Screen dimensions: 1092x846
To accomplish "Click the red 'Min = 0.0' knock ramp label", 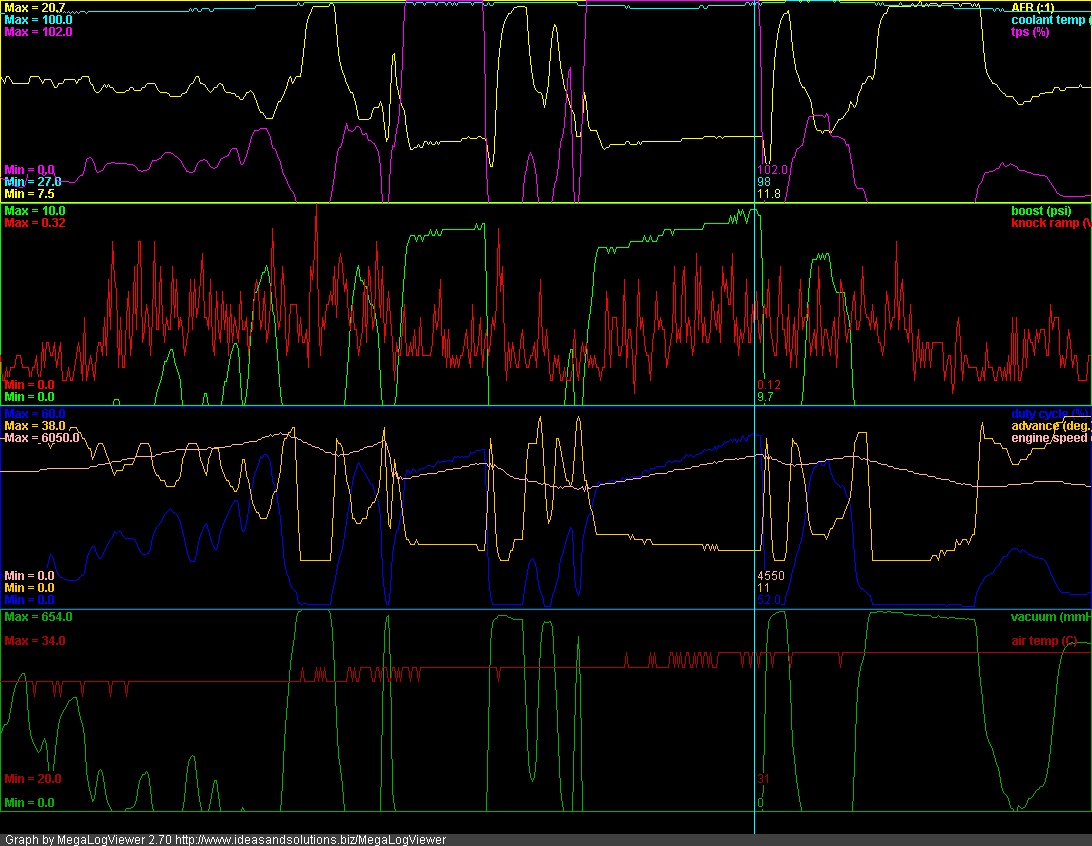I will click(x=29, y=385).
